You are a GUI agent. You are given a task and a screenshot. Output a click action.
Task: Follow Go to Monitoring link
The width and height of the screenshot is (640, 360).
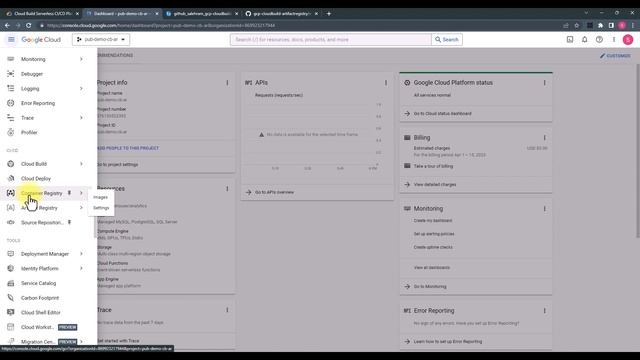pos(430,287)
